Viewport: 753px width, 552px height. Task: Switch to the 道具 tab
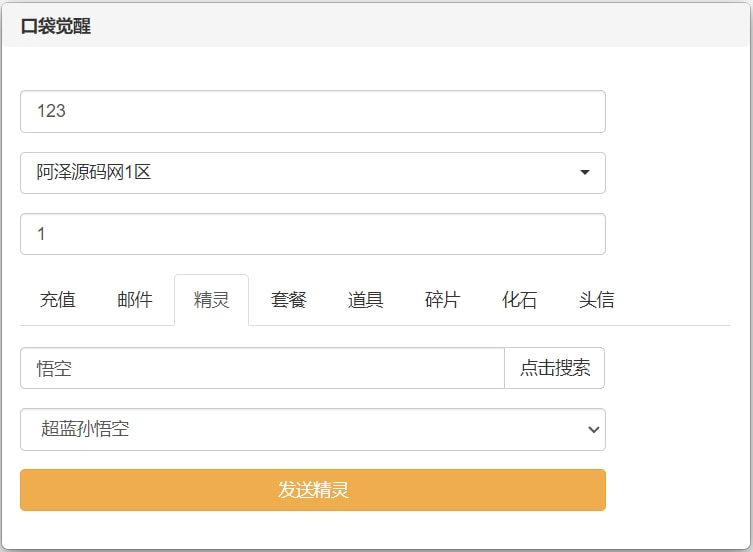coord(366,300)
